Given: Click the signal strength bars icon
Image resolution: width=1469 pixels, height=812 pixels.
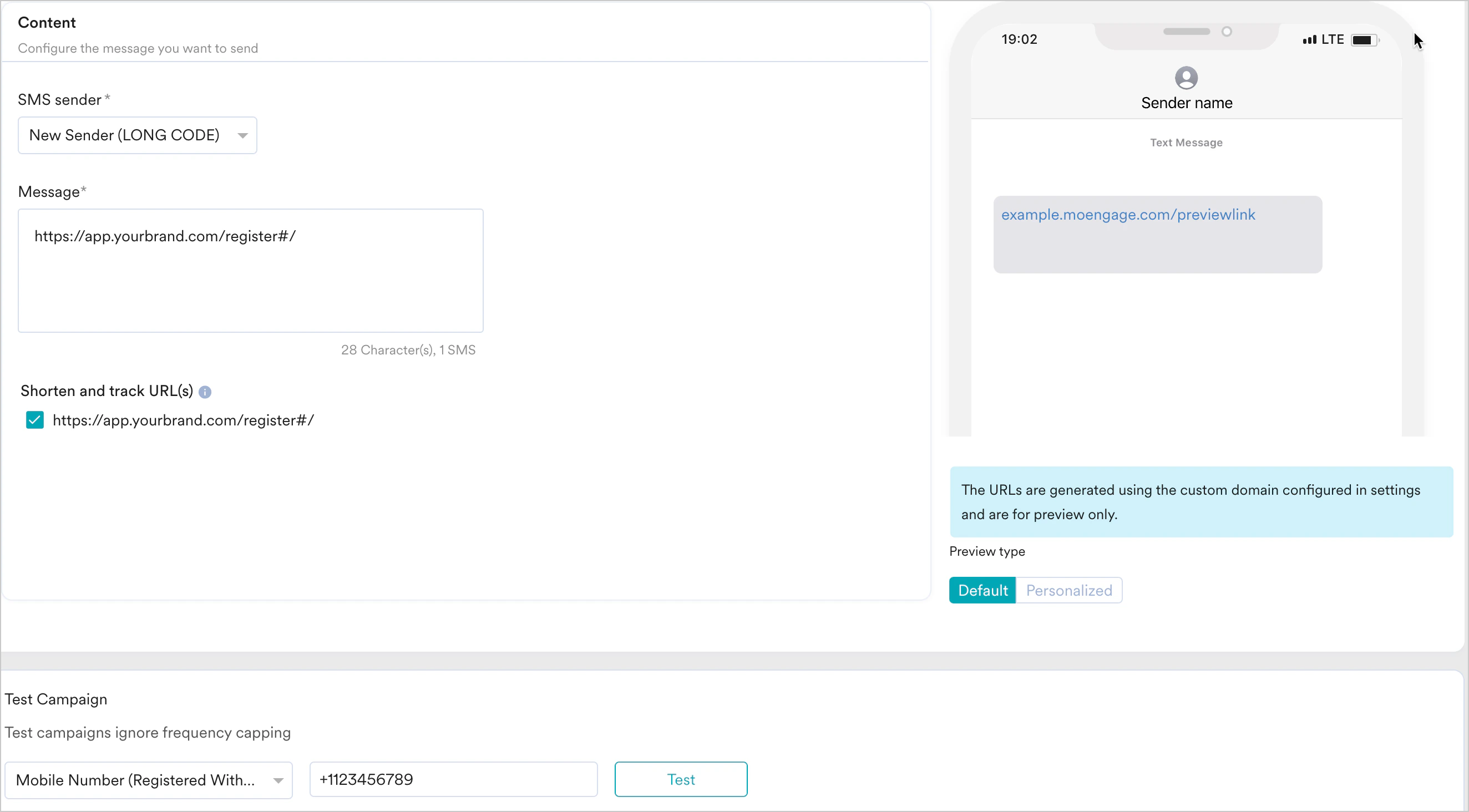Looking at the screenshot, I should (x=1309, y=39).
